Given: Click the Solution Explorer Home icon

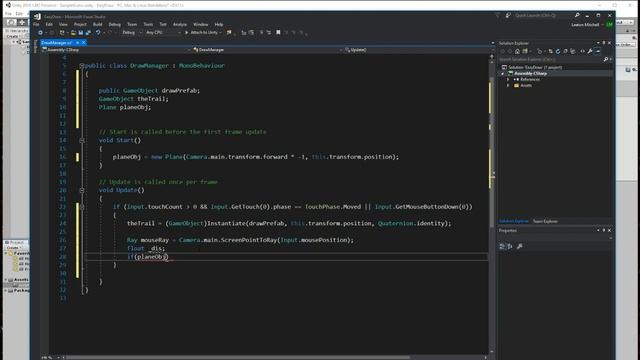Looking at the screenshot, I should pos(517,51).
